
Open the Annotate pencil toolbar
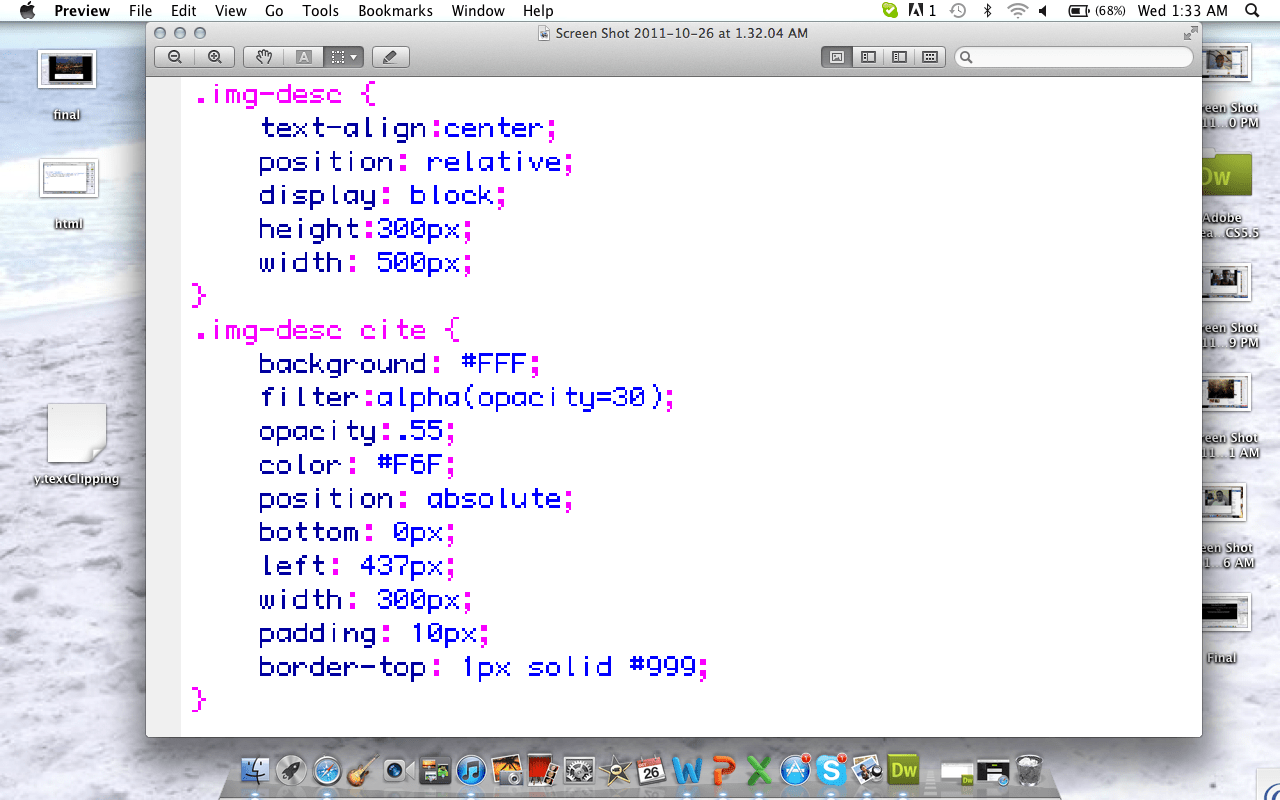tap(390, 57)
